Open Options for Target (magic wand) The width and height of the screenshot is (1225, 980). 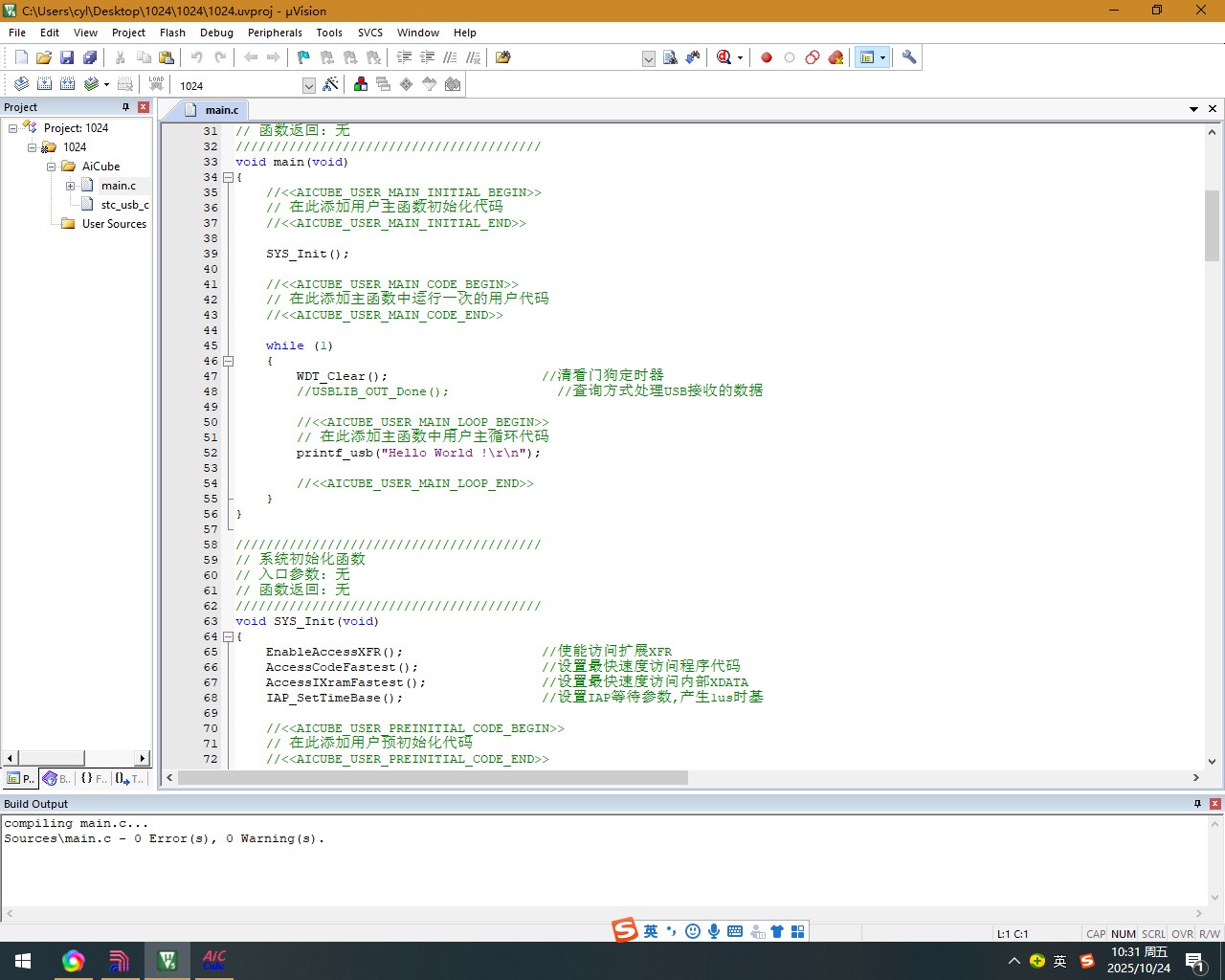[x=330, y=84]
